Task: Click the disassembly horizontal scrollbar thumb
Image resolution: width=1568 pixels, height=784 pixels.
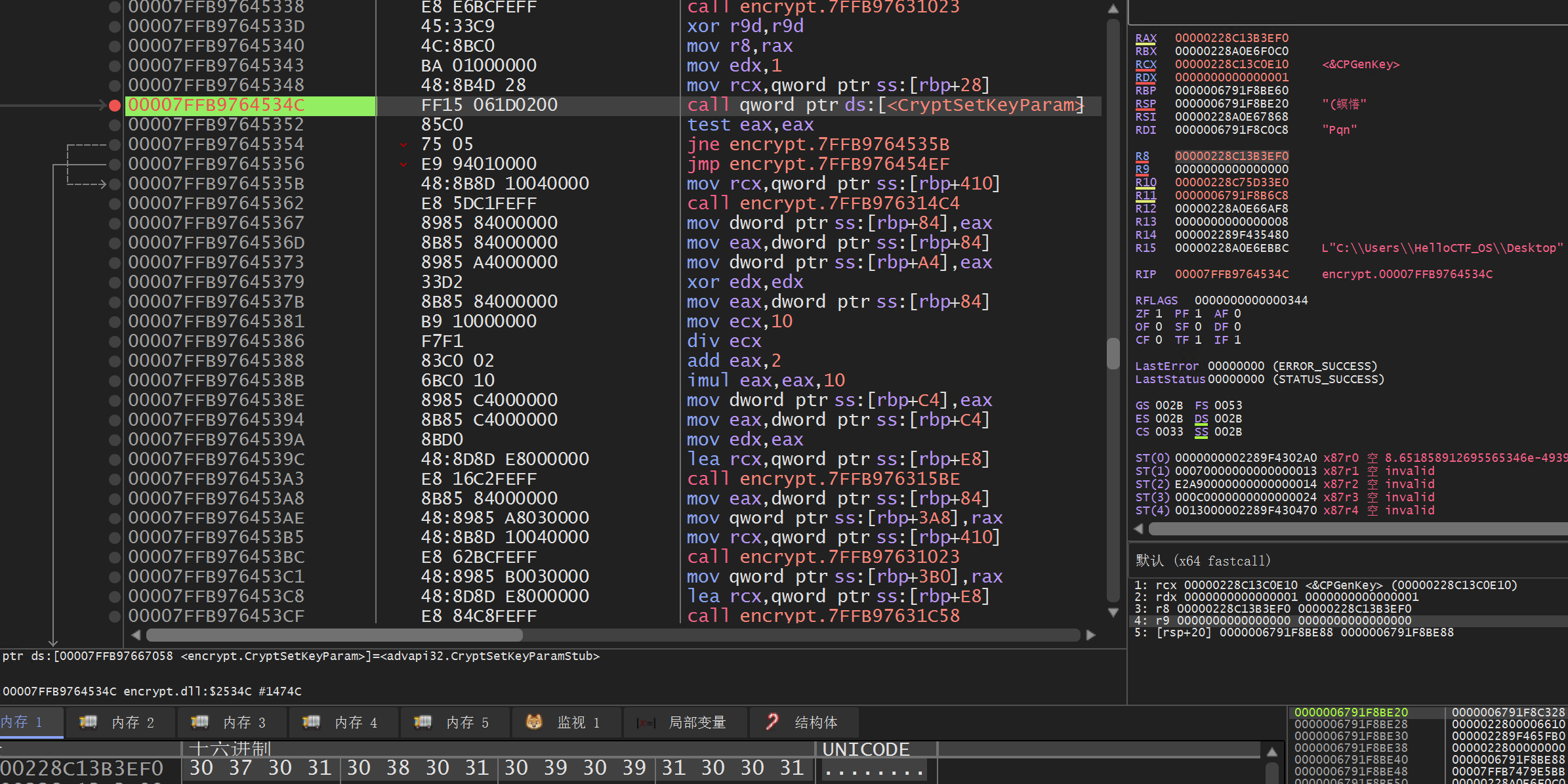Action: (x=335, y=635)
